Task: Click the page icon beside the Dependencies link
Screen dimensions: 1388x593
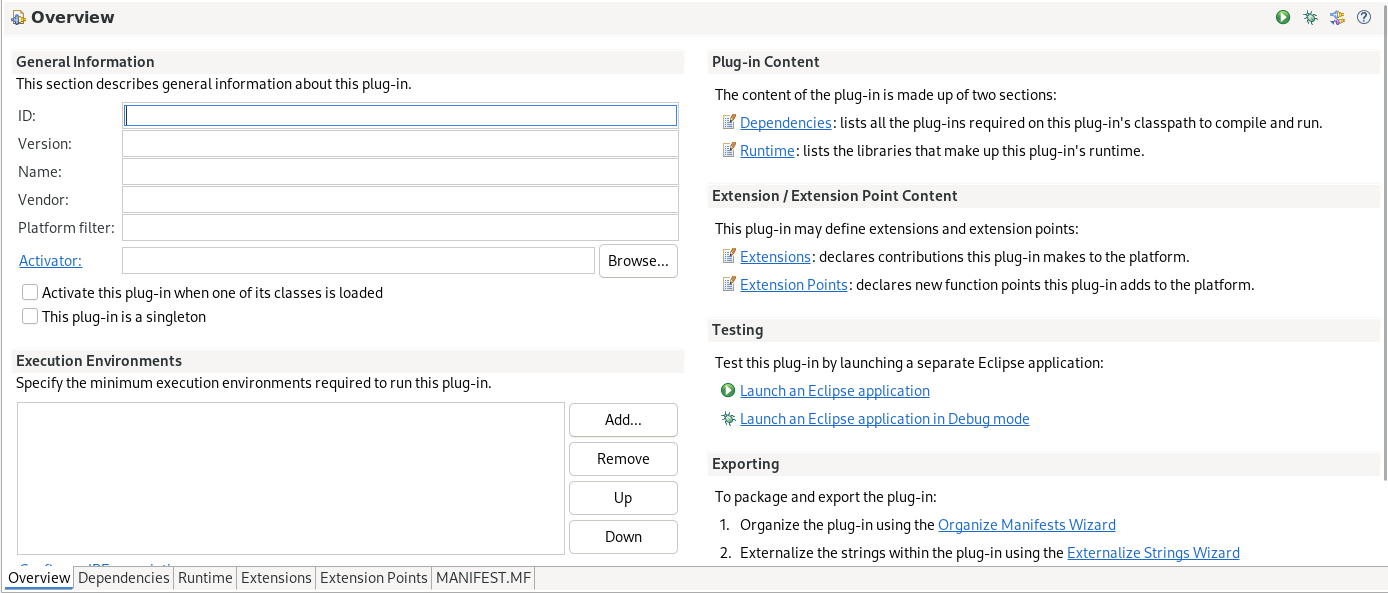Action: pos(729,123)
